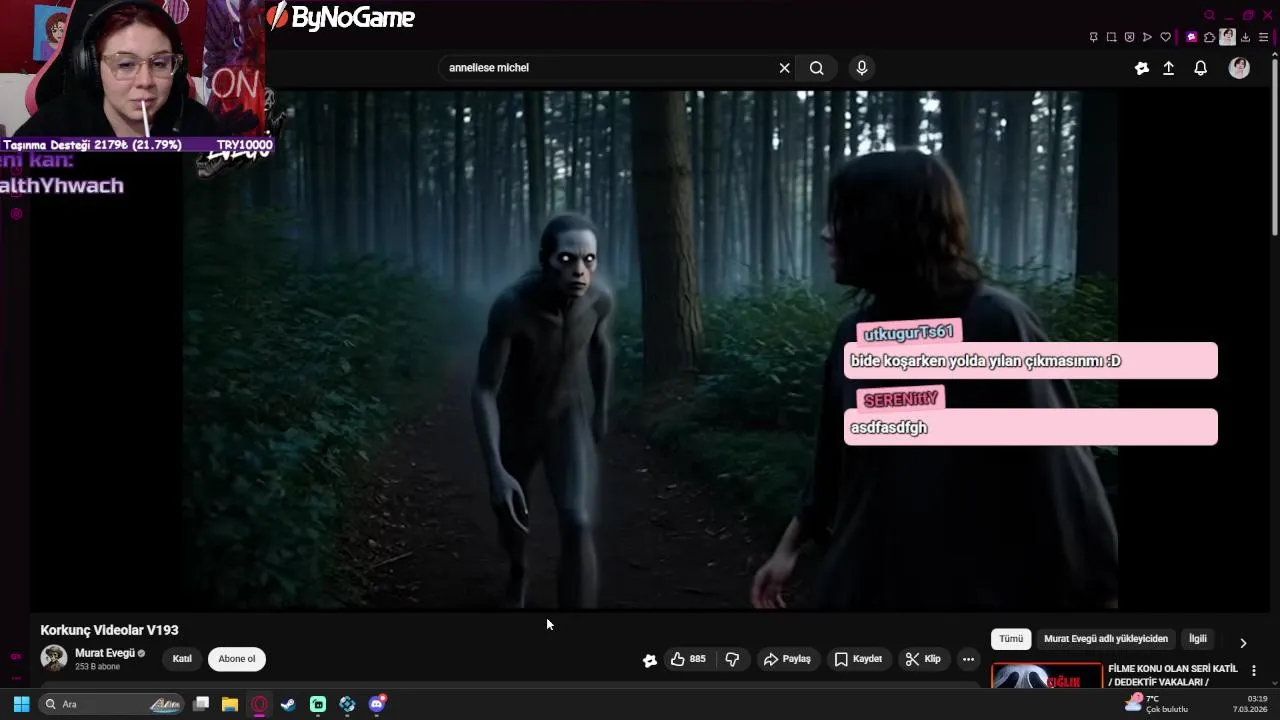Viewport: 1280px width, 720px height.
Task: Open the green app icon in taskbar
Action: [x=318, y=704]
